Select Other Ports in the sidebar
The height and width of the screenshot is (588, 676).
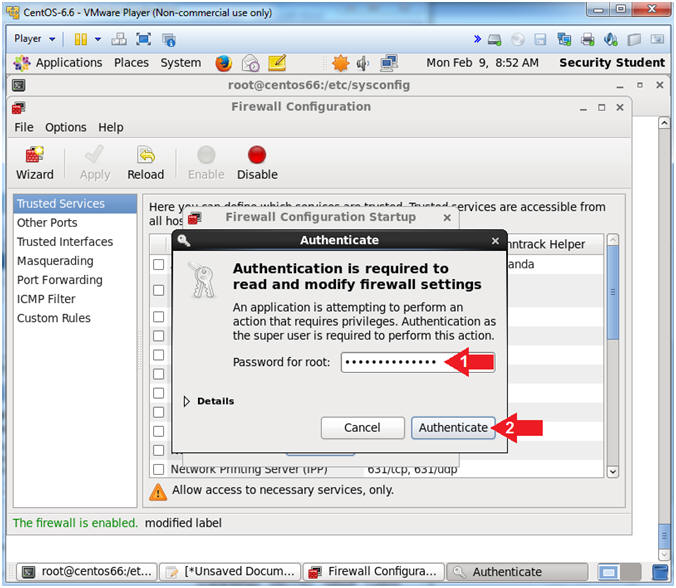click(x=75, y=222)
